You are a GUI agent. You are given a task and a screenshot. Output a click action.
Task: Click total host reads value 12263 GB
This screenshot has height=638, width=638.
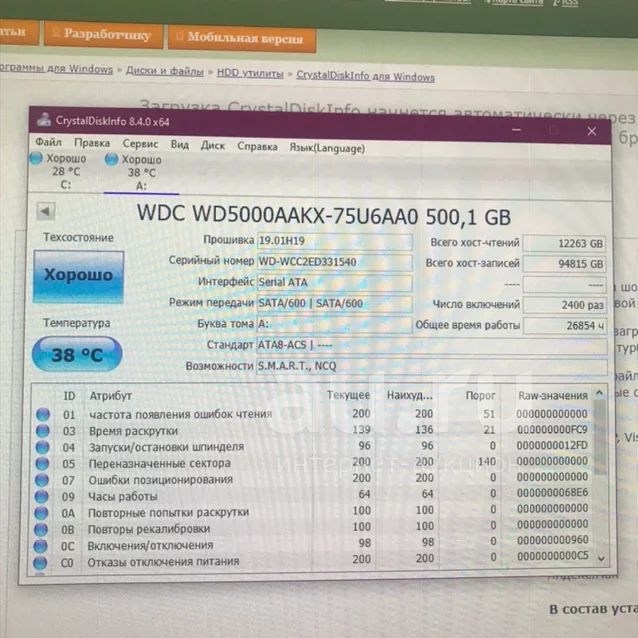tap(564, 243)
